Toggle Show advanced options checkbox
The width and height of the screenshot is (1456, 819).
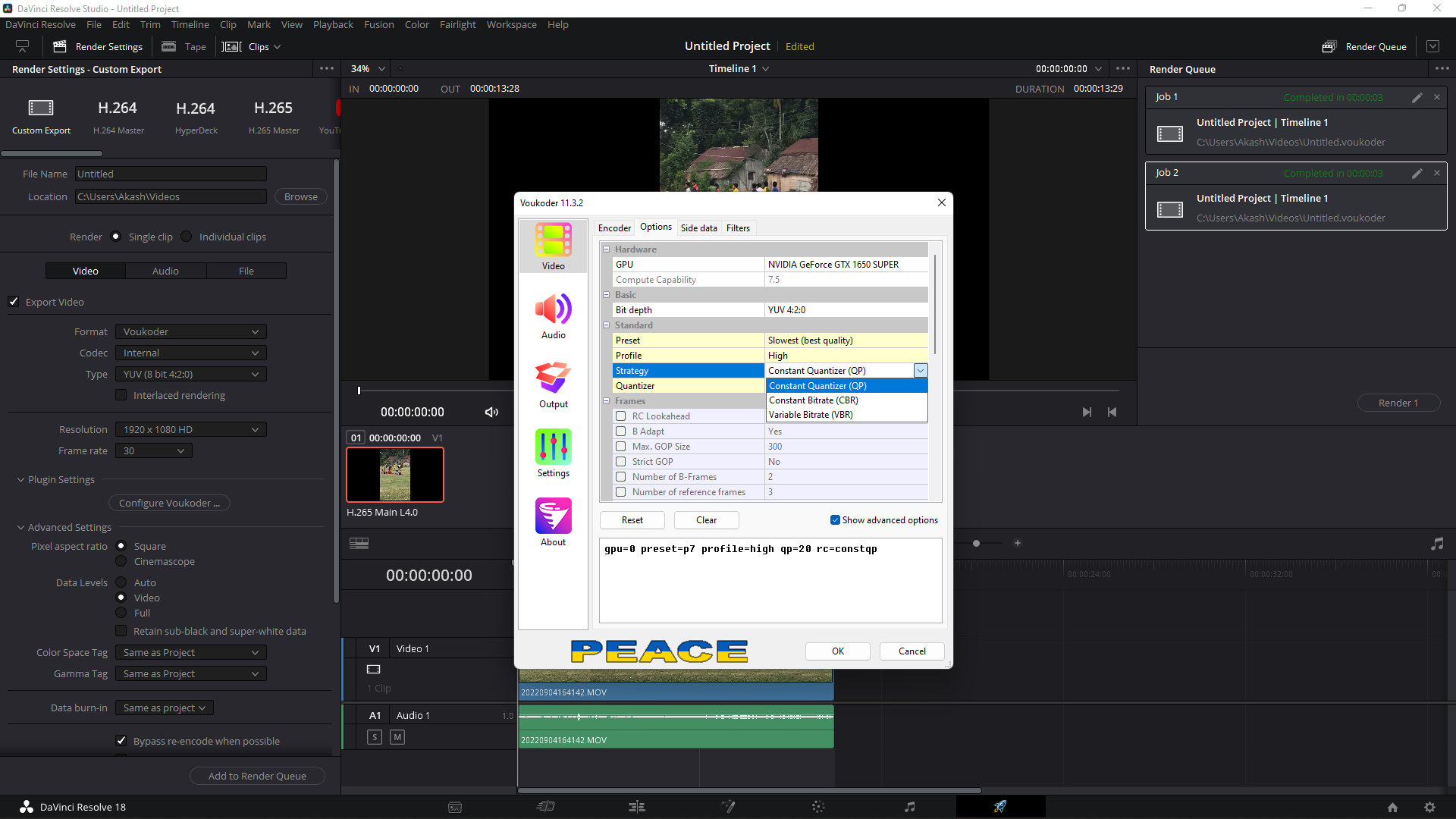point(835,520)
